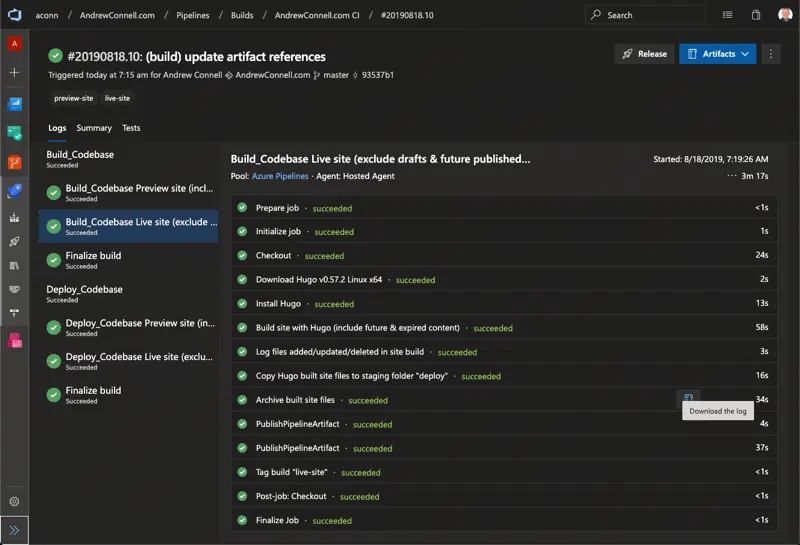
Task: Open the Library icon in the sidebar
Action: pos(14,265)
